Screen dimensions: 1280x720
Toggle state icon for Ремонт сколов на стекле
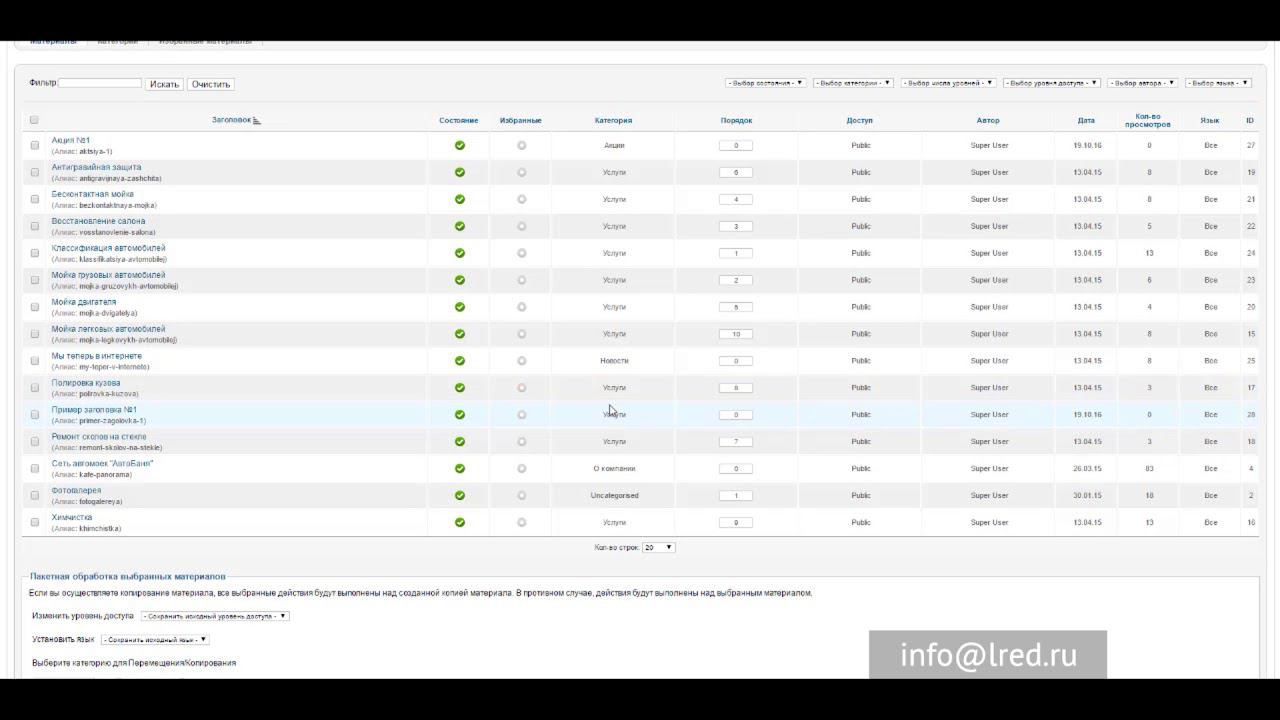460,441
